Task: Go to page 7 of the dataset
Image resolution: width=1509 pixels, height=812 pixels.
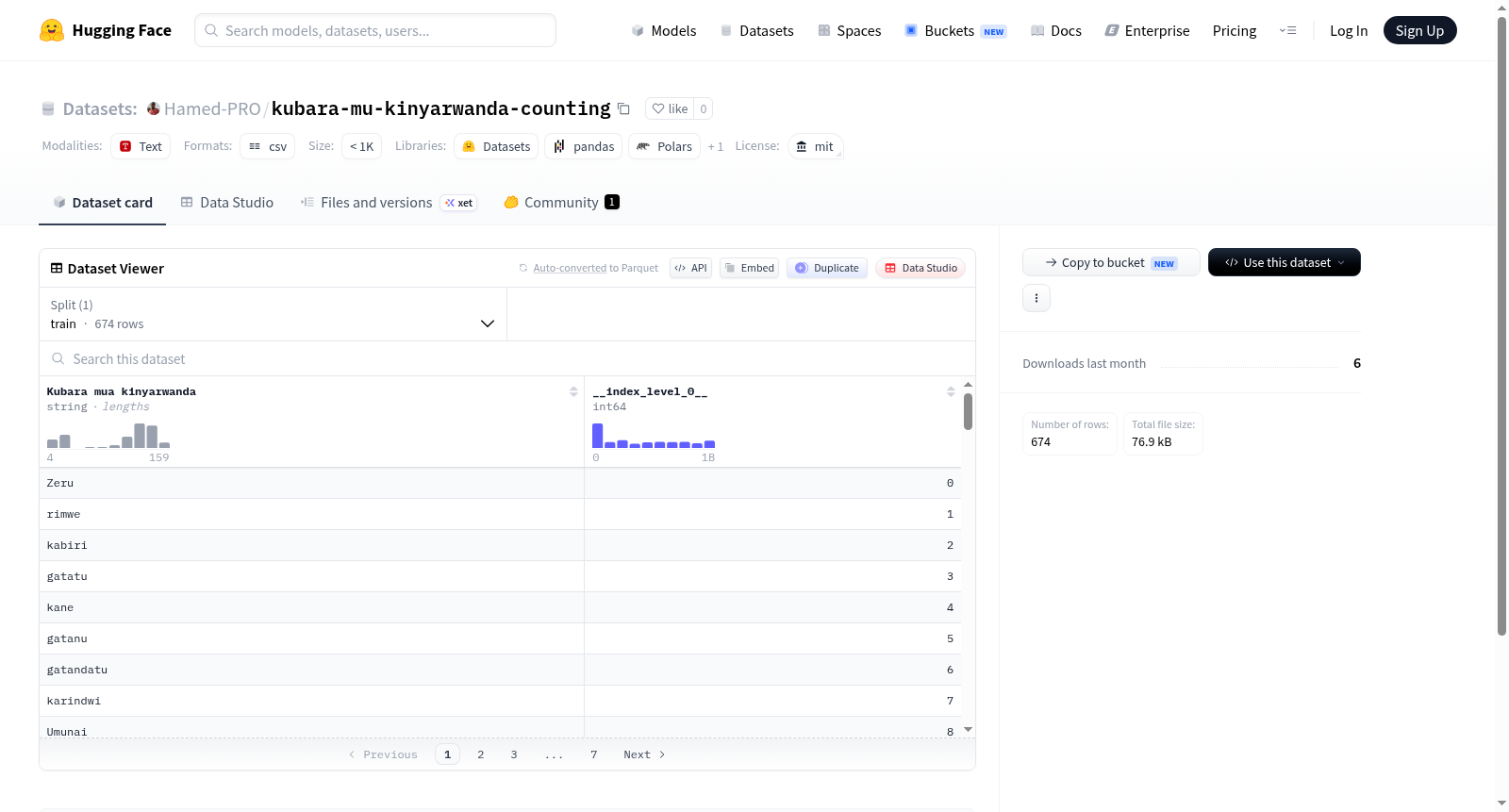Action: click(x=594, y=754)
